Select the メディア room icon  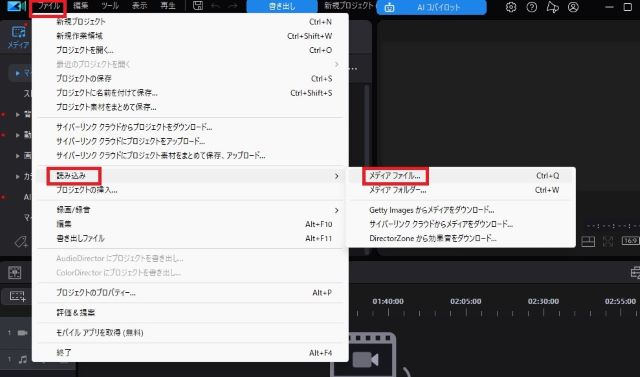[18, 38]
